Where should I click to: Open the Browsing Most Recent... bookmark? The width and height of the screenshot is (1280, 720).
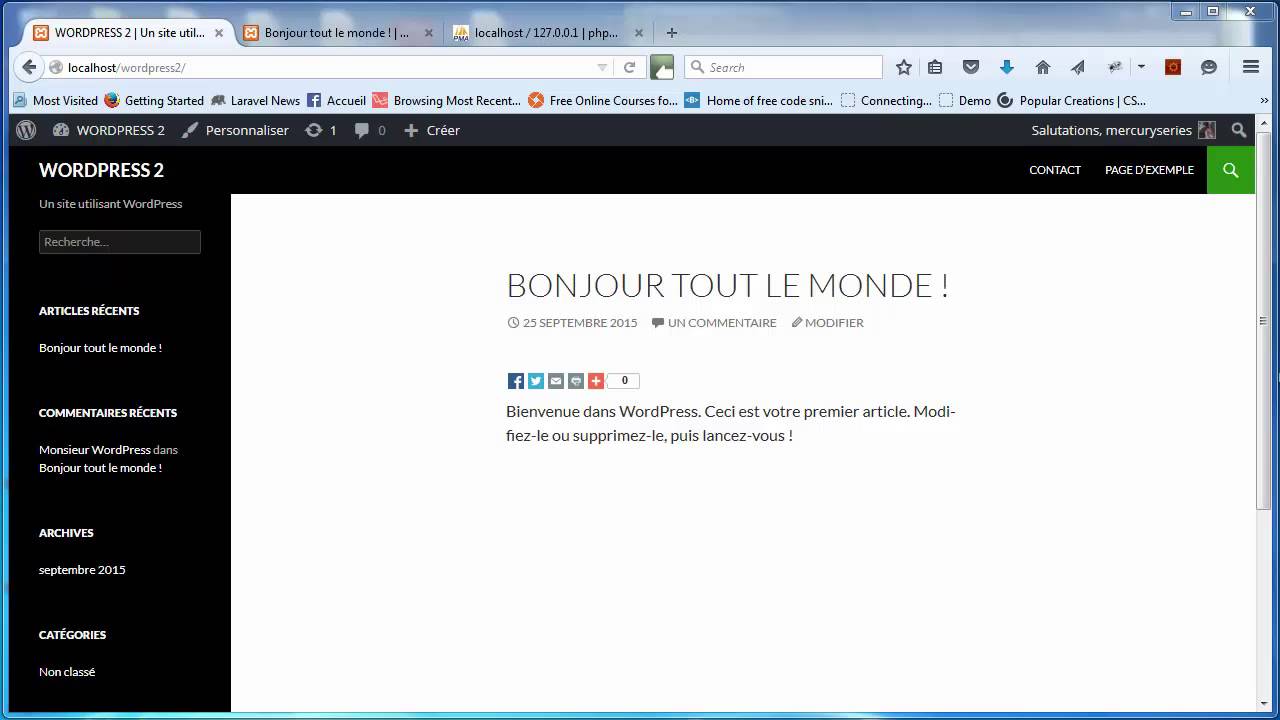(x=447, y=100)
